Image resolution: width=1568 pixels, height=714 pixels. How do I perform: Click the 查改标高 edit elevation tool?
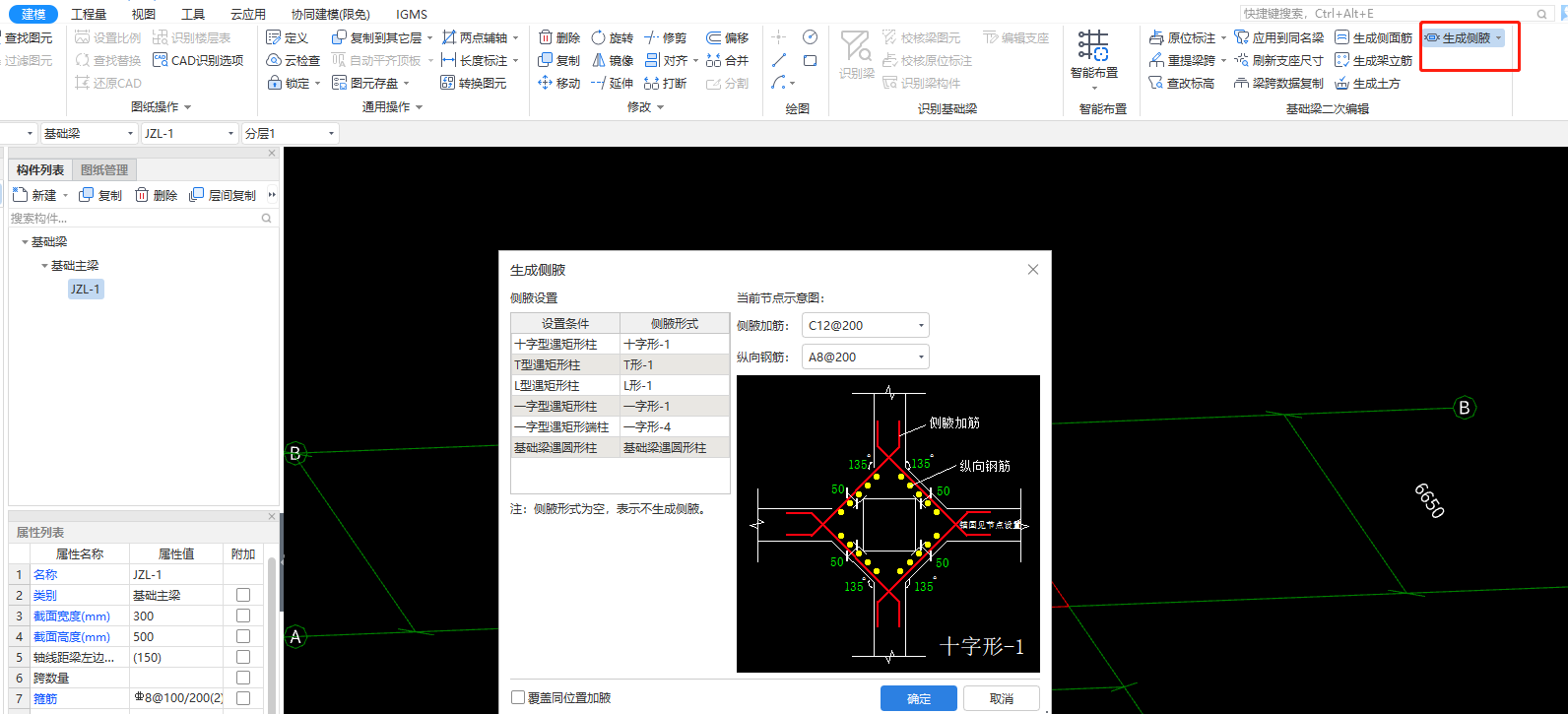(x=1182, y=83)
